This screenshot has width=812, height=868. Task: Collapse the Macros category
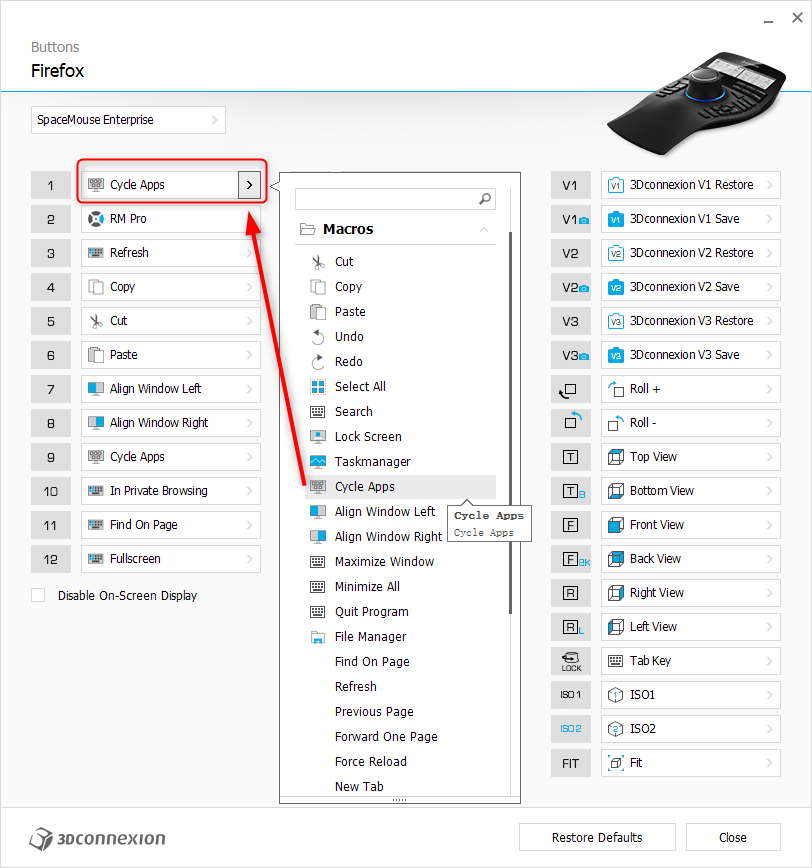(484, 229)
